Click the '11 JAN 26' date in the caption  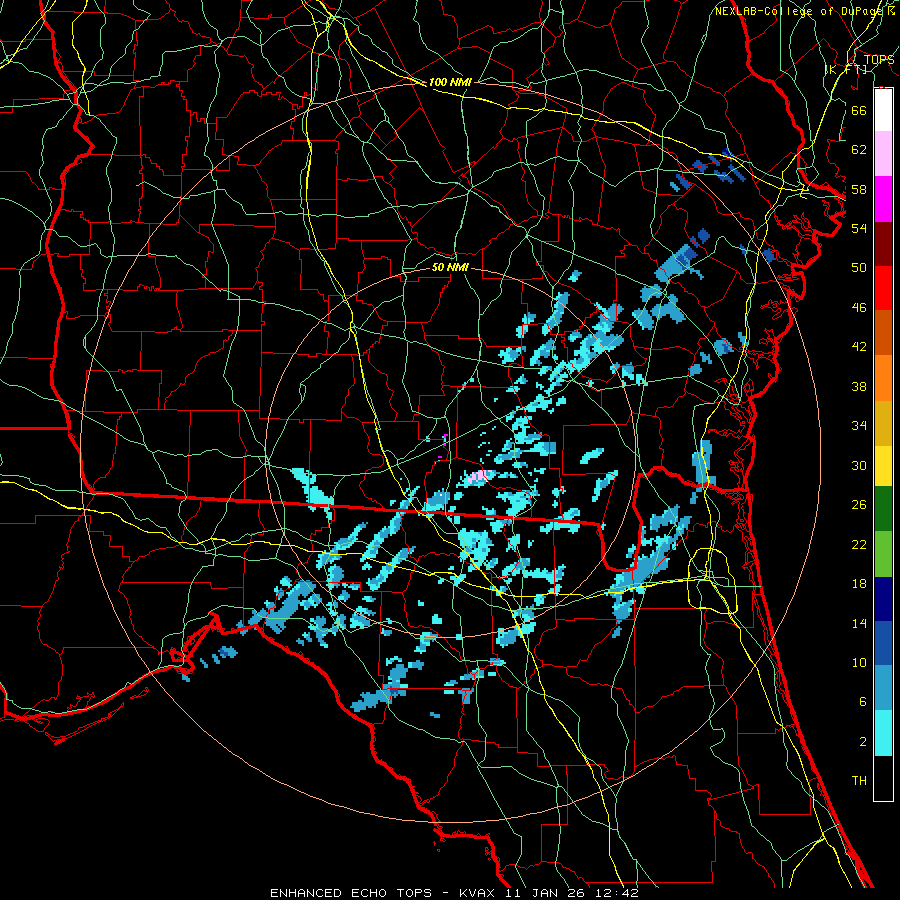(547, 893)
